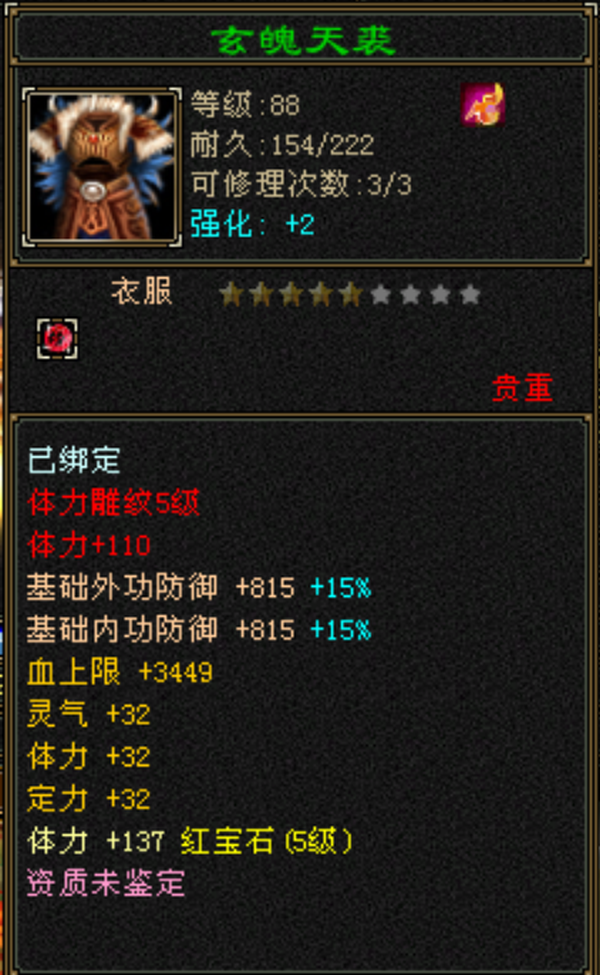Click the 可修理次数:3/3 repair count
Image resolution: width=600 pixels, height=975 pixels.
[x=301, y=185]
